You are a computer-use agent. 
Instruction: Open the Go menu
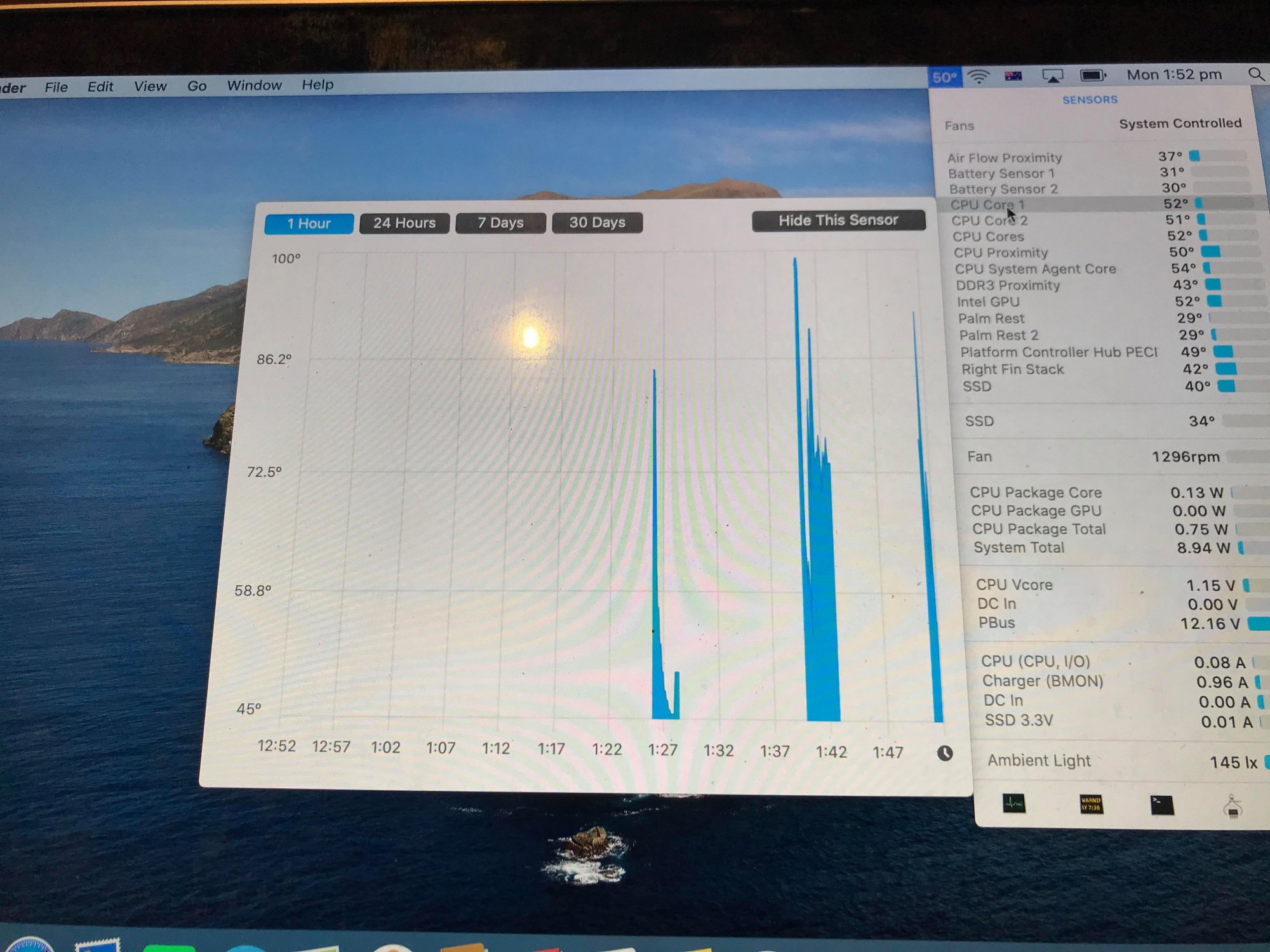[x=197, y=86]
